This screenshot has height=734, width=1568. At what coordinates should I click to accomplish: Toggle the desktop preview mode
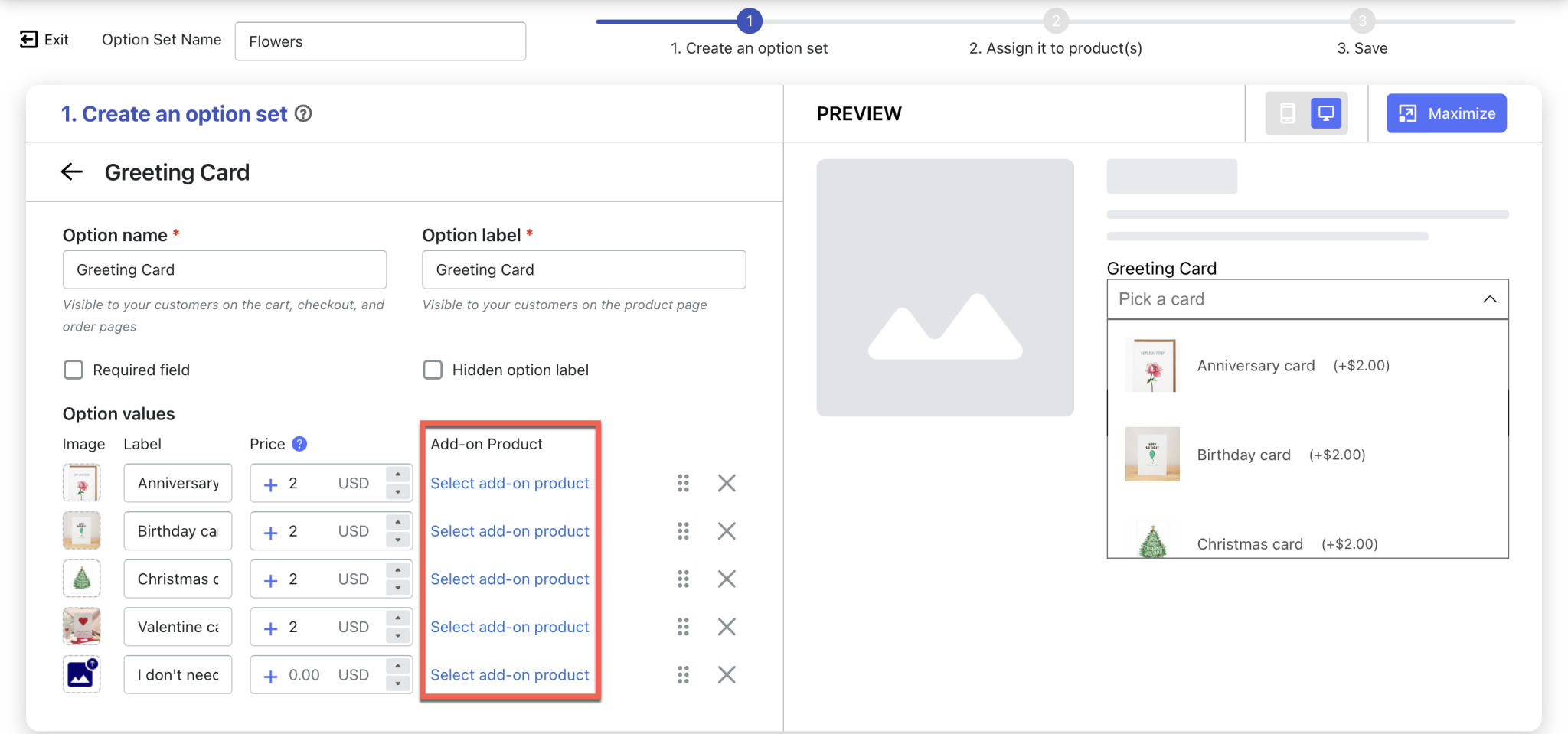pos(1326,113)
